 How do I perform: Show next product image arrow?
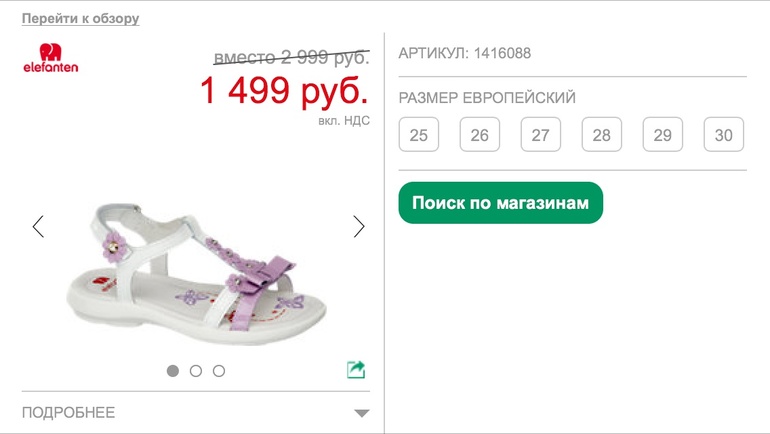pyautogui.click(x=359, y=226)
